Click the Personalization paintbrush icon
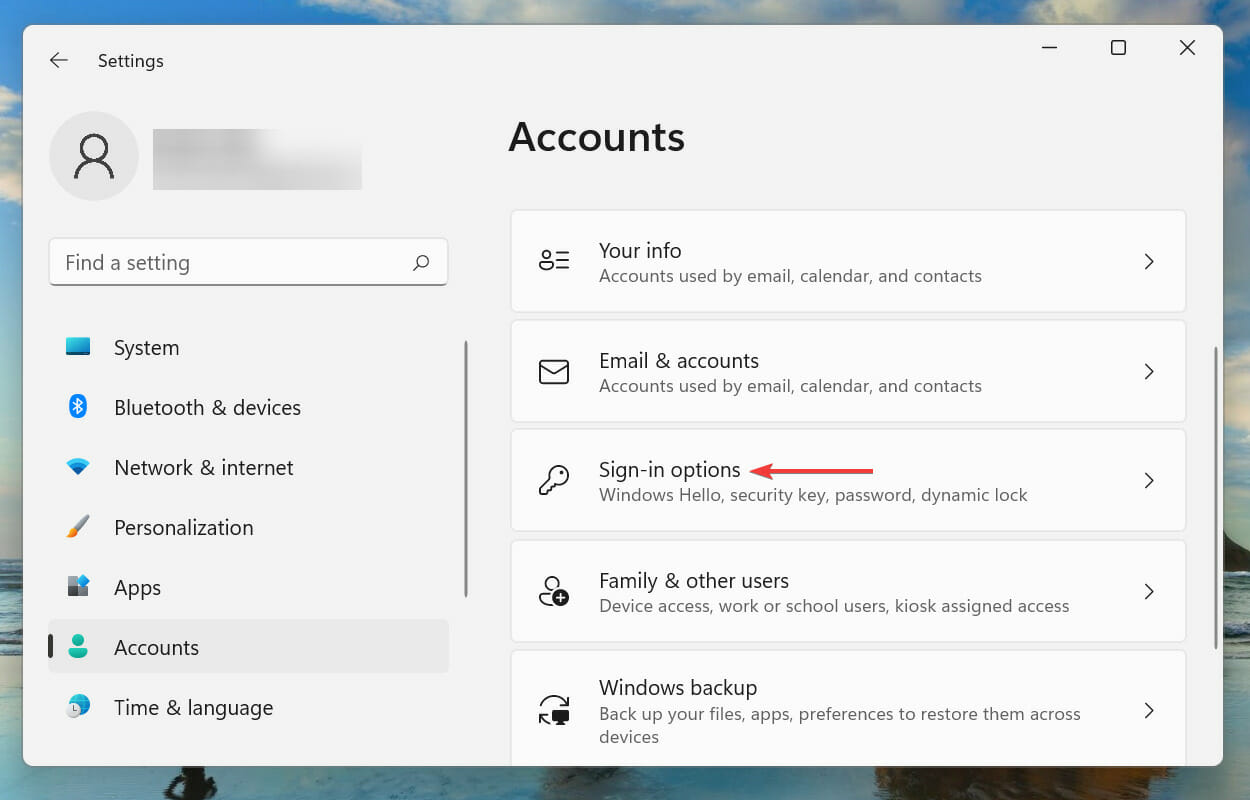This screenshot has width=1250, height=800. pyautogui.click(x=78, y=527)
